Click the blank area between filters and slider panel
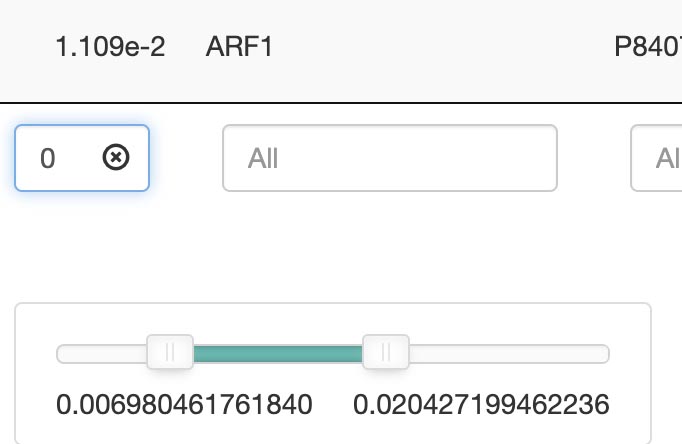The image size is (682, 444). click(330, 245)
